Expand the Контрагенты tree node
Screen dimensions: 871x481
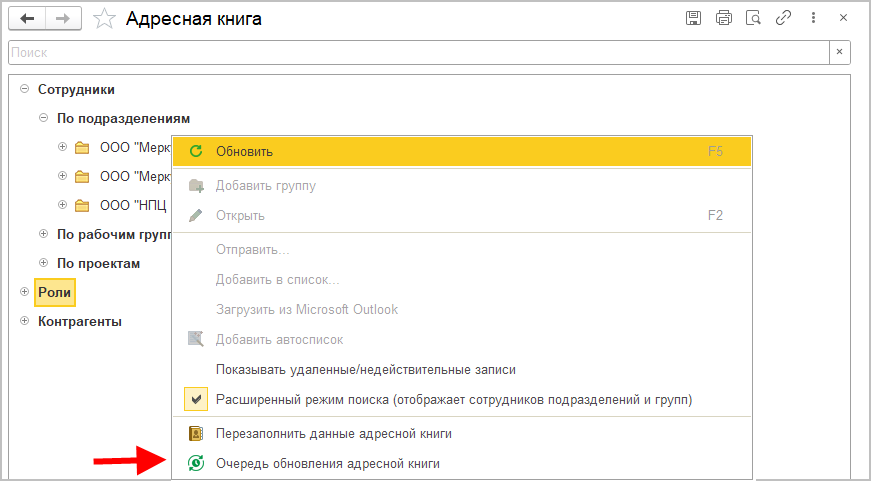pos(24,321)
